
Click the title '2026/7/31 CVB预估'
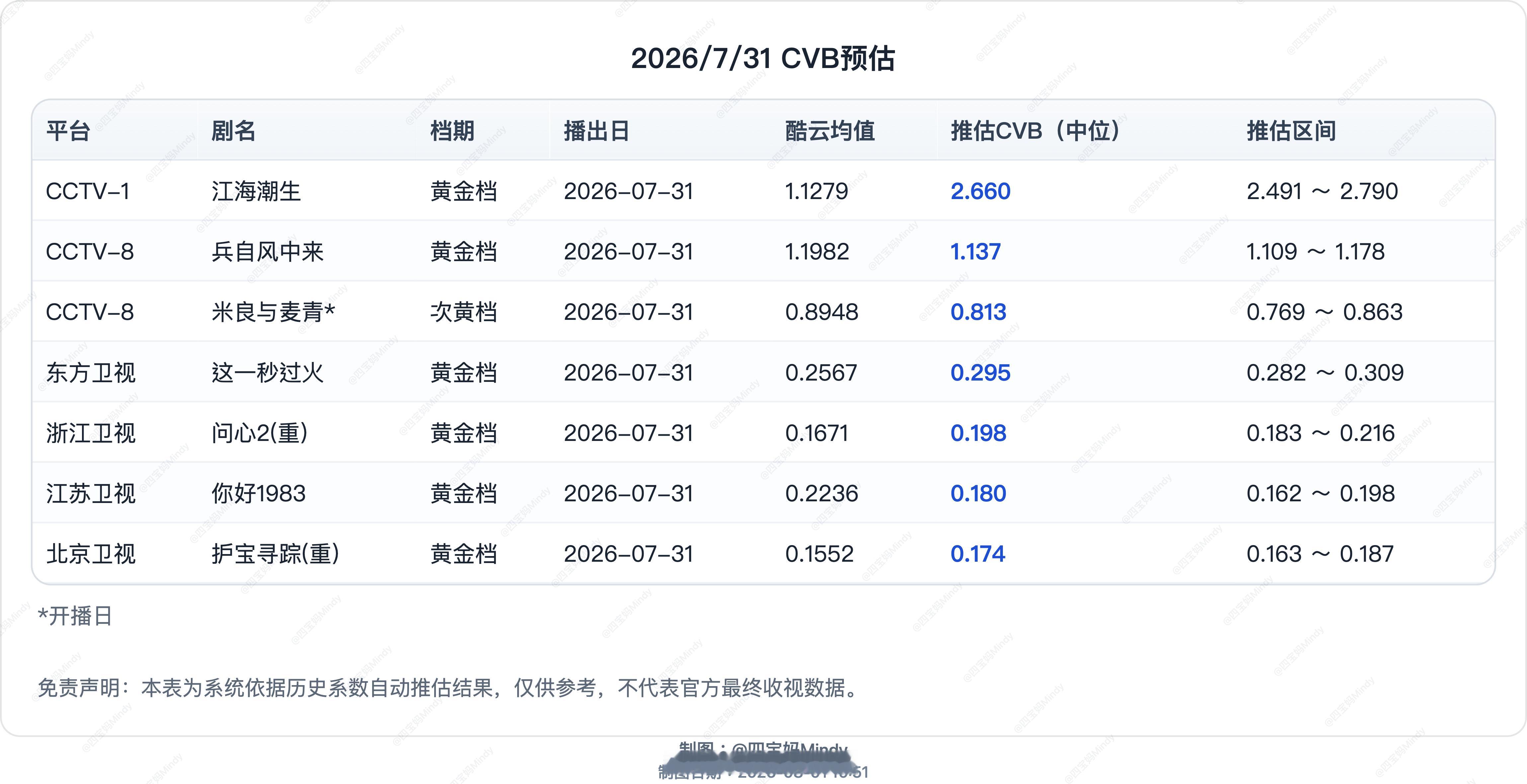763,59
